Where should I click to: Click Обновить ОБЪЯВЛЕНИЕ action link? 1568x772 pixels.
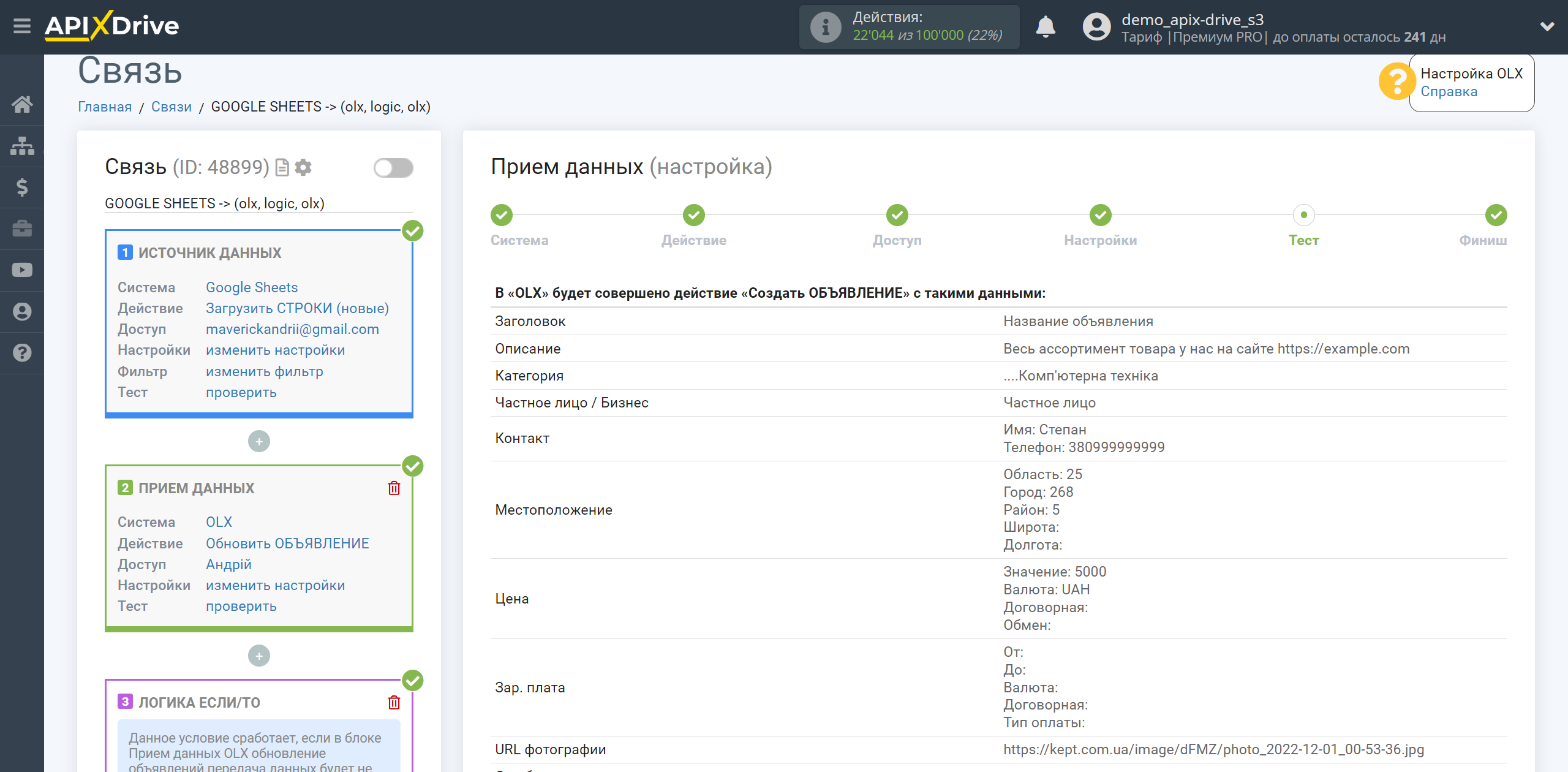pos(288,543)
